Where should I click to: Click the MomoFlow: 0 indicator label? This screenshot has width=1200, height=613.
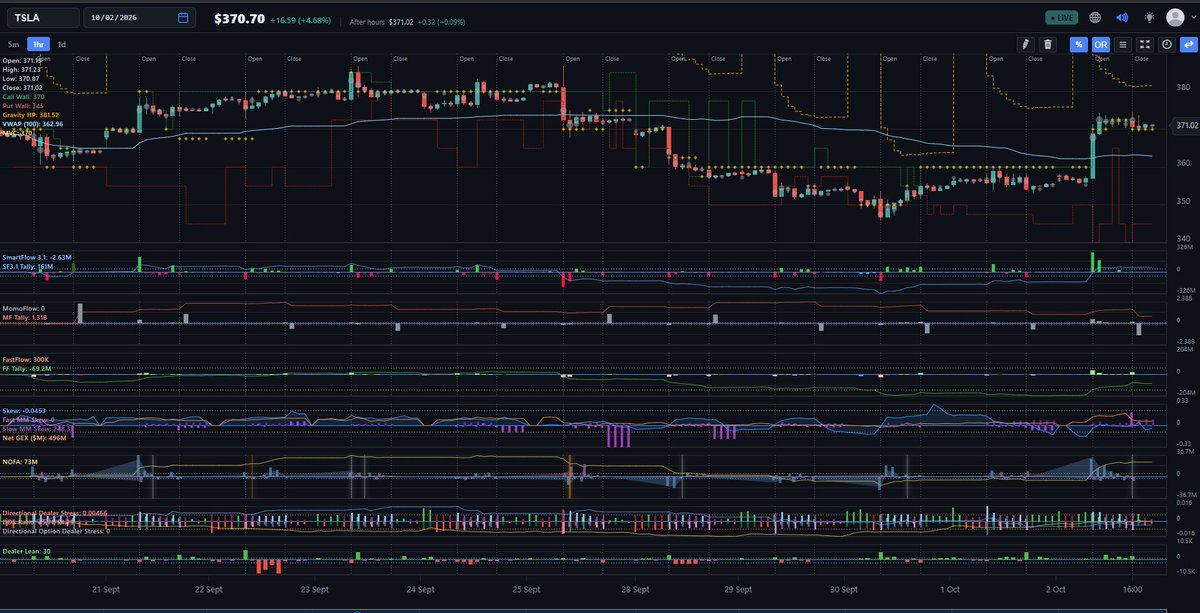click(23, 308)
